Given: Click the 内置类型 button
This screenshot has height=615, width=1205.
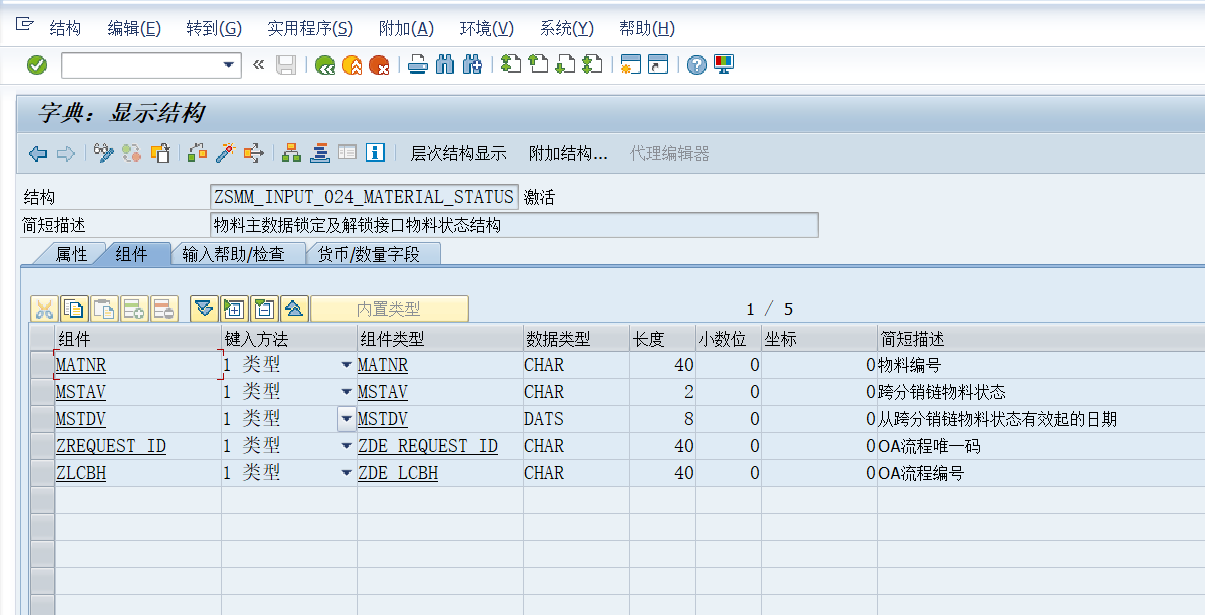Looking at the screenshot, I should point(389,309).
